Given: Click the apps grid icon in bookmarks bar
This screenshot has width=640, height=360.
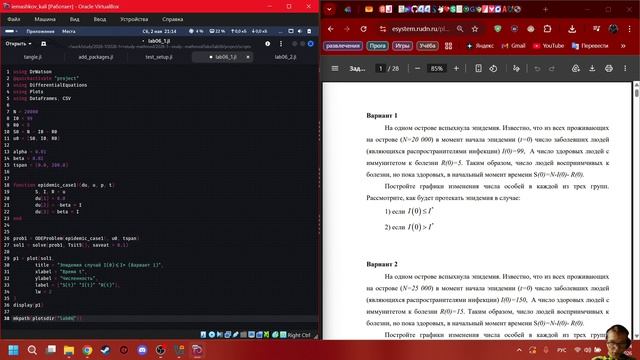Looking at the screenshot, I should pyautogui.click(x=448, y=46).
